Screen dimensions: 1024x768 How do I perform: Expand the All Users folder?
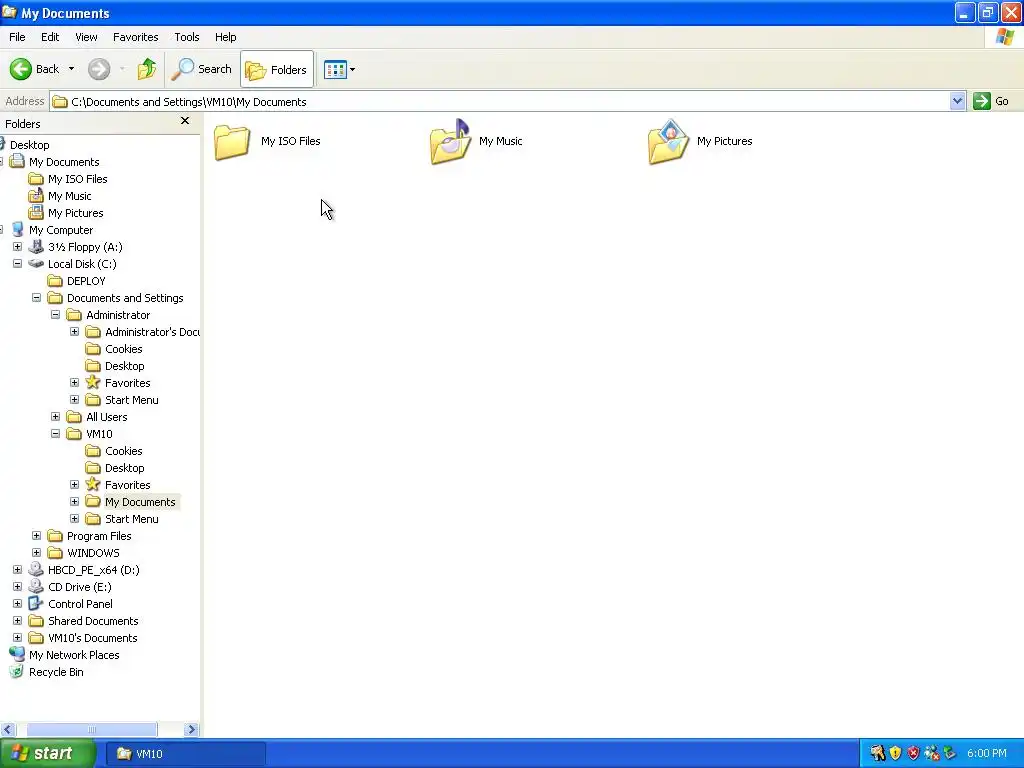tap(56, 417)
